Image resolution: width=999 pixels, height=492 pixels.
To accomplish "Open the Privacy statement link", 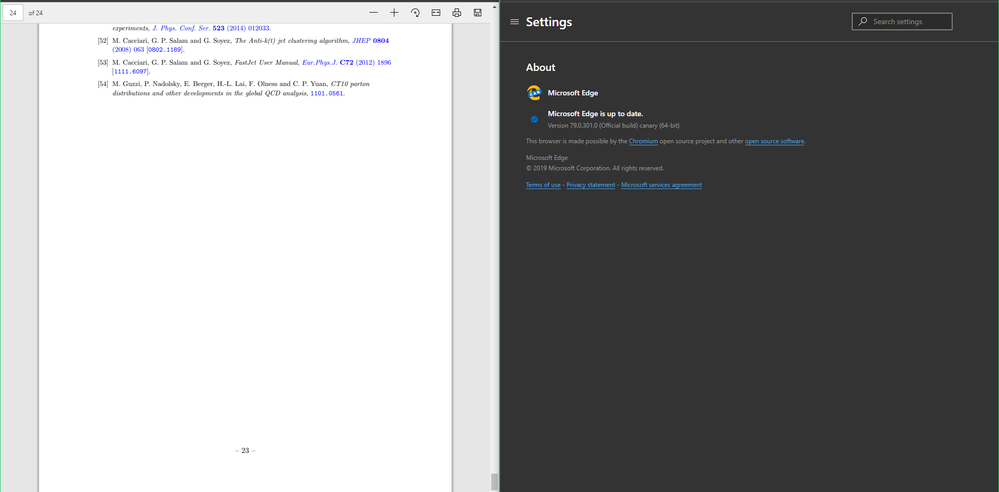I will pos(591,185).
